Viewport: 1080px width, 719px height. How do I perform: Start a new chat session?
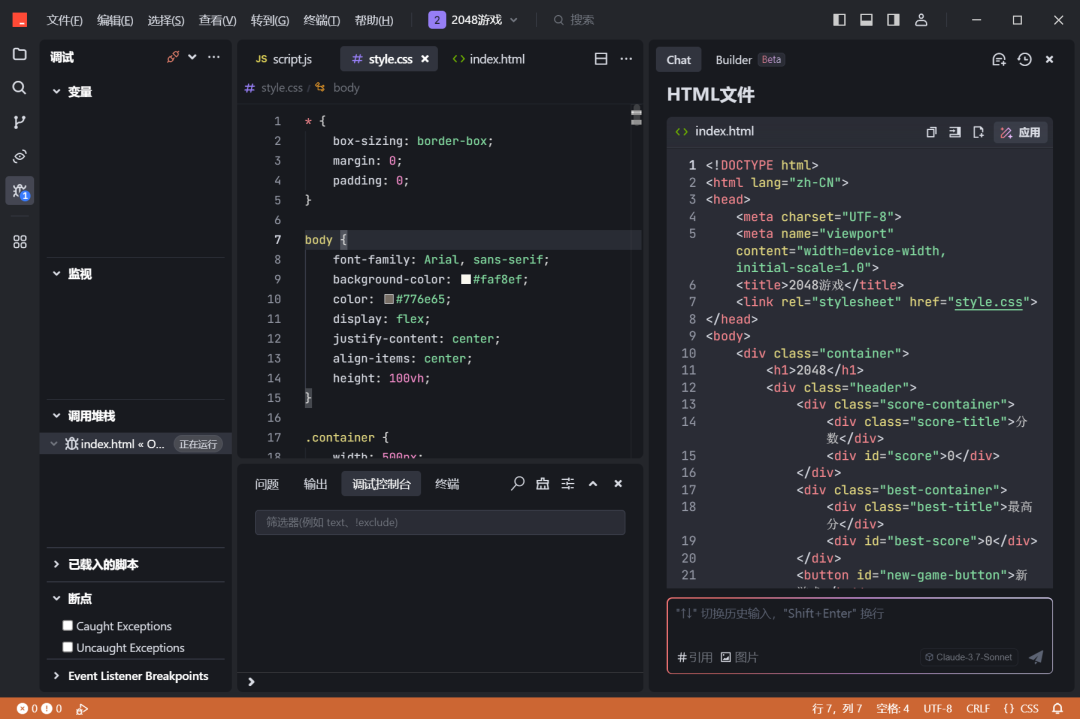999,60
